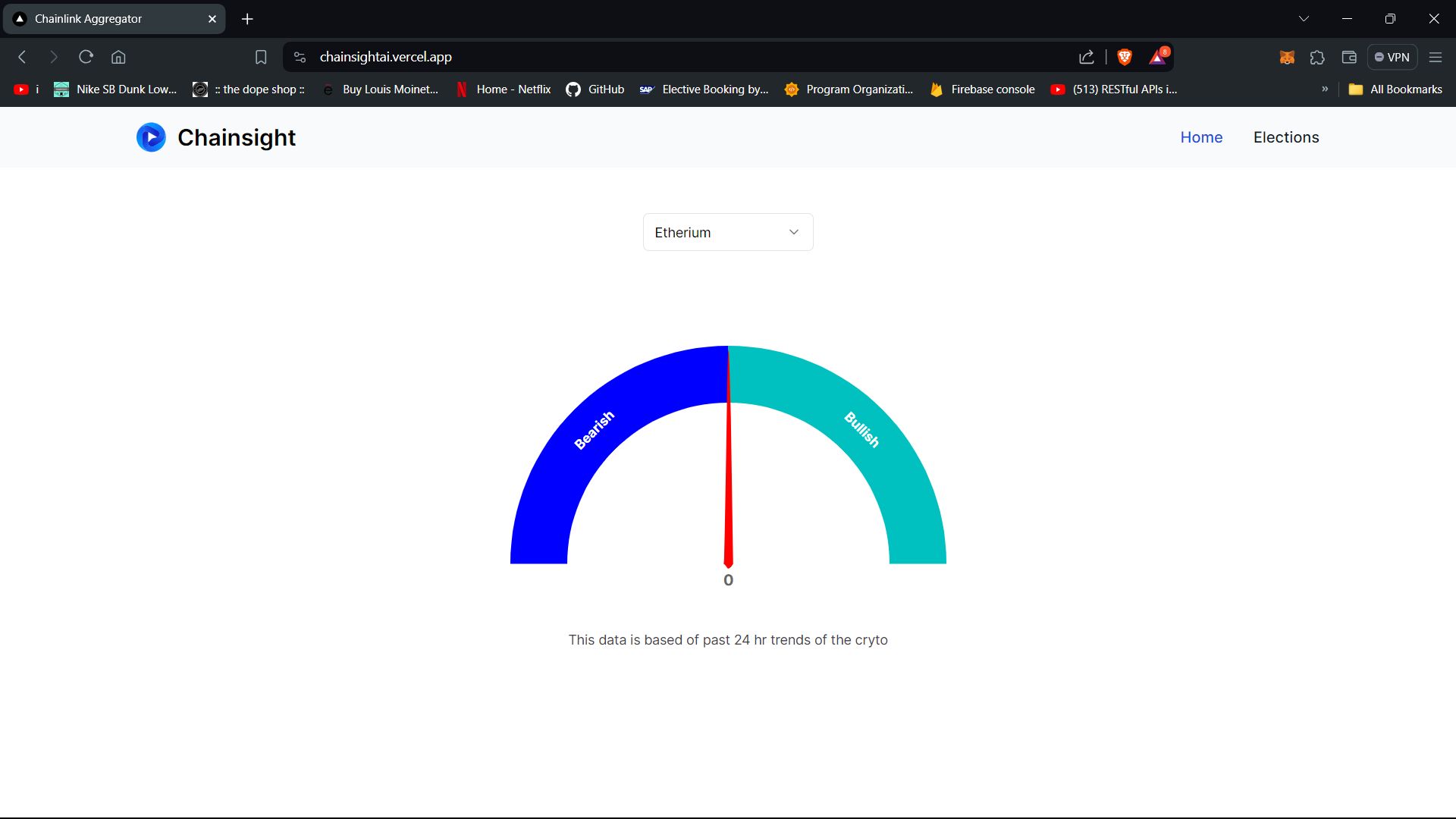Open the MetaMask fox extension
This screenshot has height=819, width=1456.
[x=1287, y=57]
